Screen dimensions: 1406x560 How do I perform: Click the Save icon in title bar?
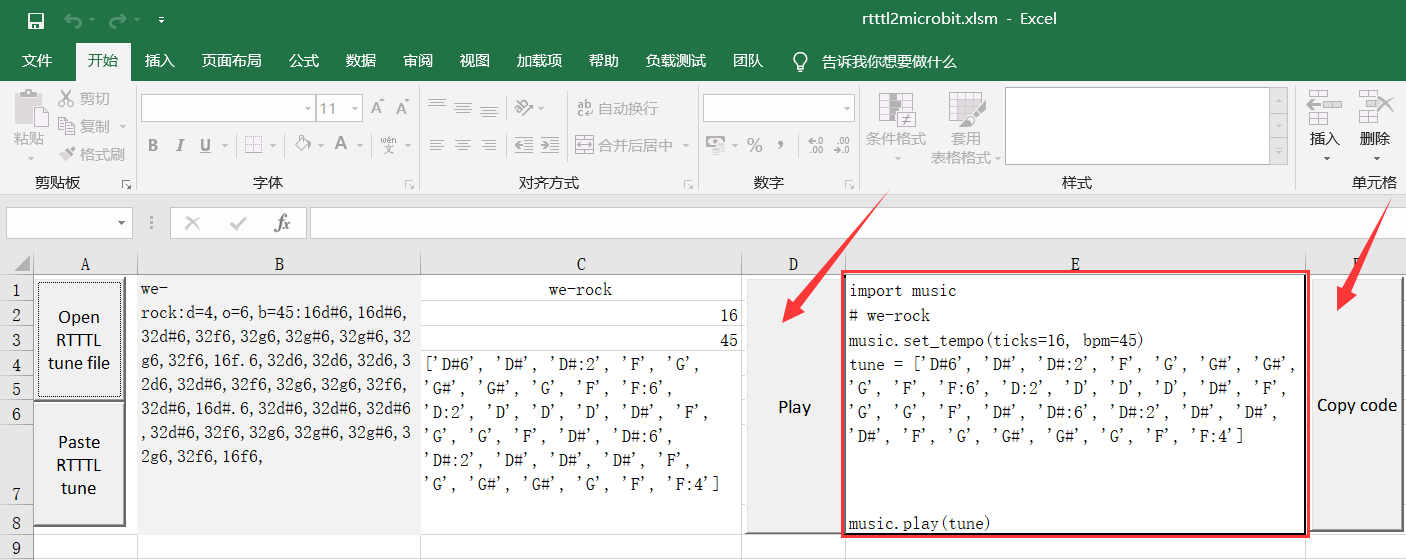36,20
